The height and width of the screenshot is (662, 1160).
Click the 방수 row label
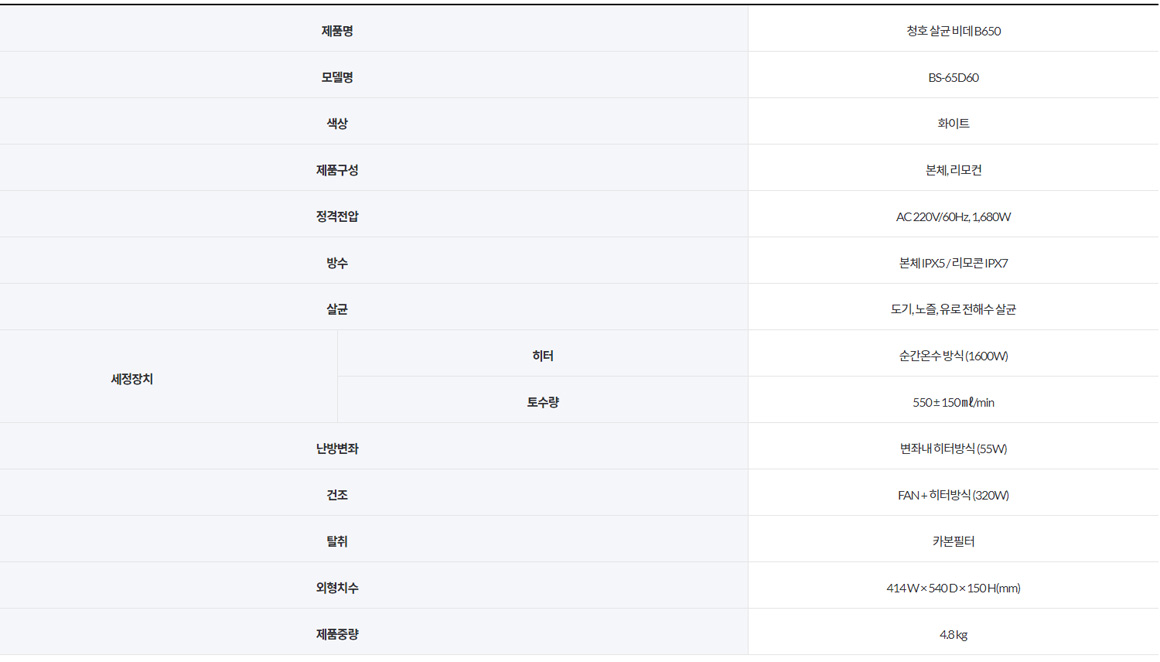point(337,263)
